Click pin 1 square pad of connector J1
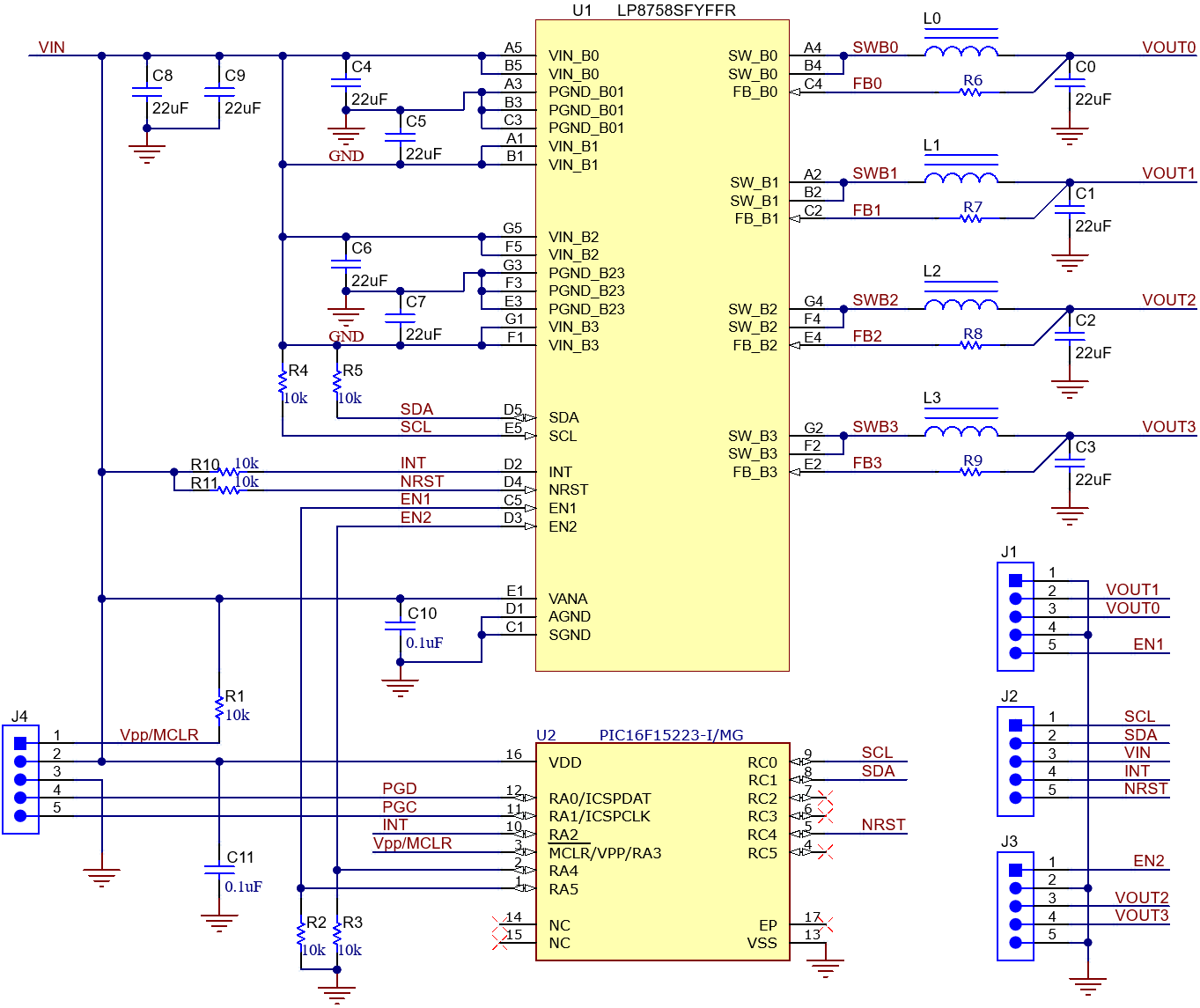1200x1008 pixels. point(1014,580)
